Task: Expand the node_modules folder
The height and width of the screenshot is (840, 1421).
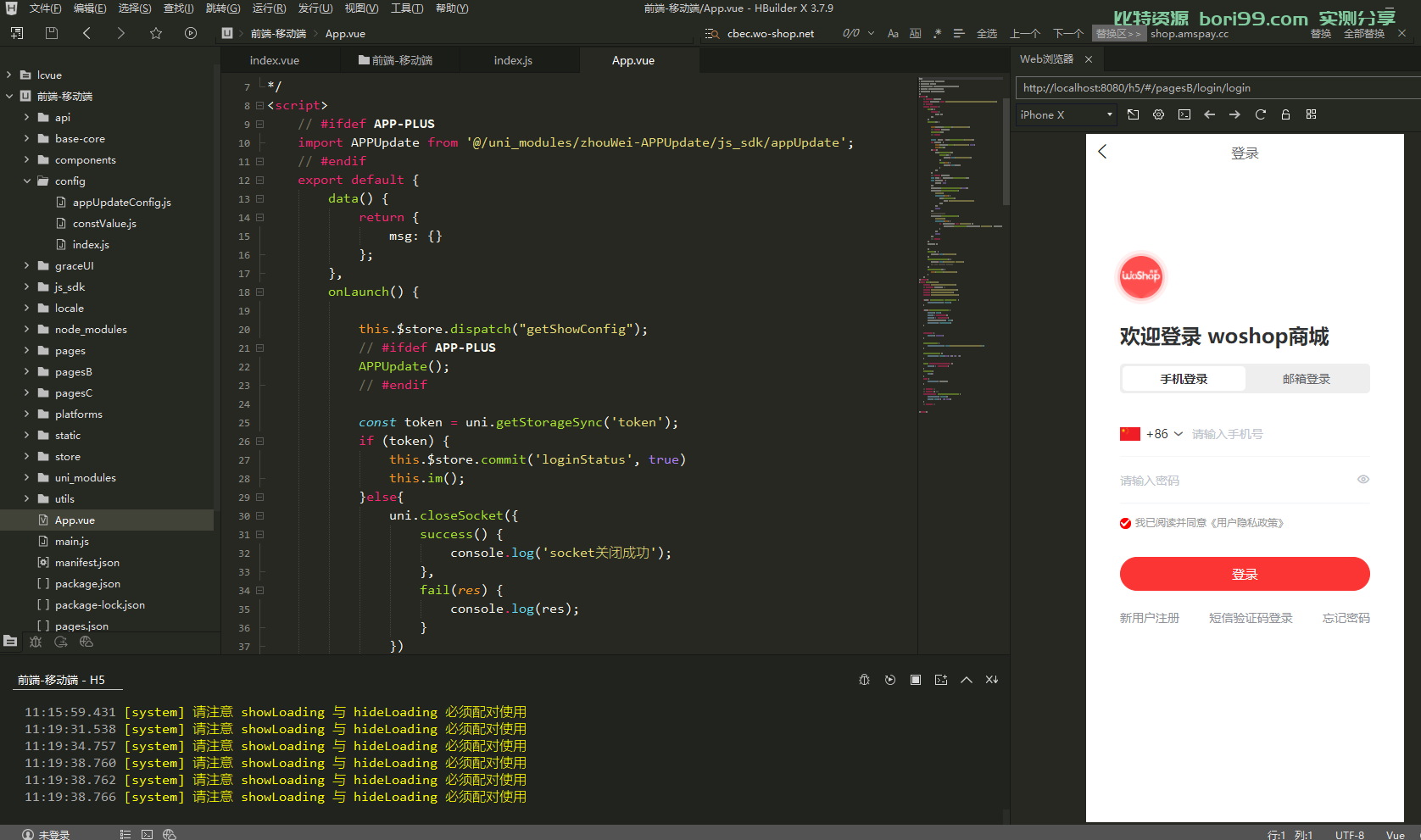Action: 27,329
